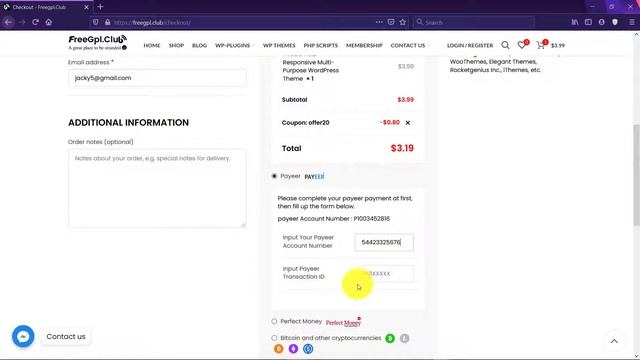The height and width of the screenshot is (360, 640).
Task: Click the LOGIN / REGISTER link
Action: [470, 45]
